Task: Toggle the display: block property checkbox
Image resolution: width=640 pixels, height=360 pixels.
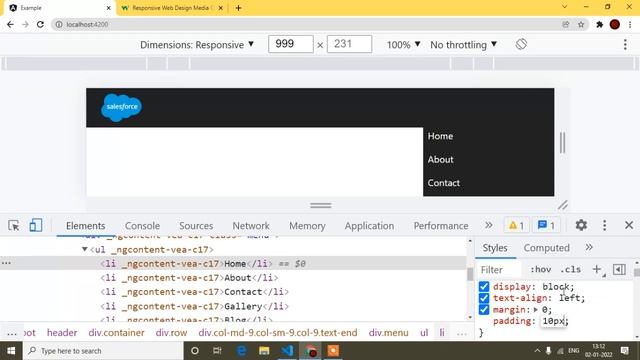Action: [x=484, y=287]
